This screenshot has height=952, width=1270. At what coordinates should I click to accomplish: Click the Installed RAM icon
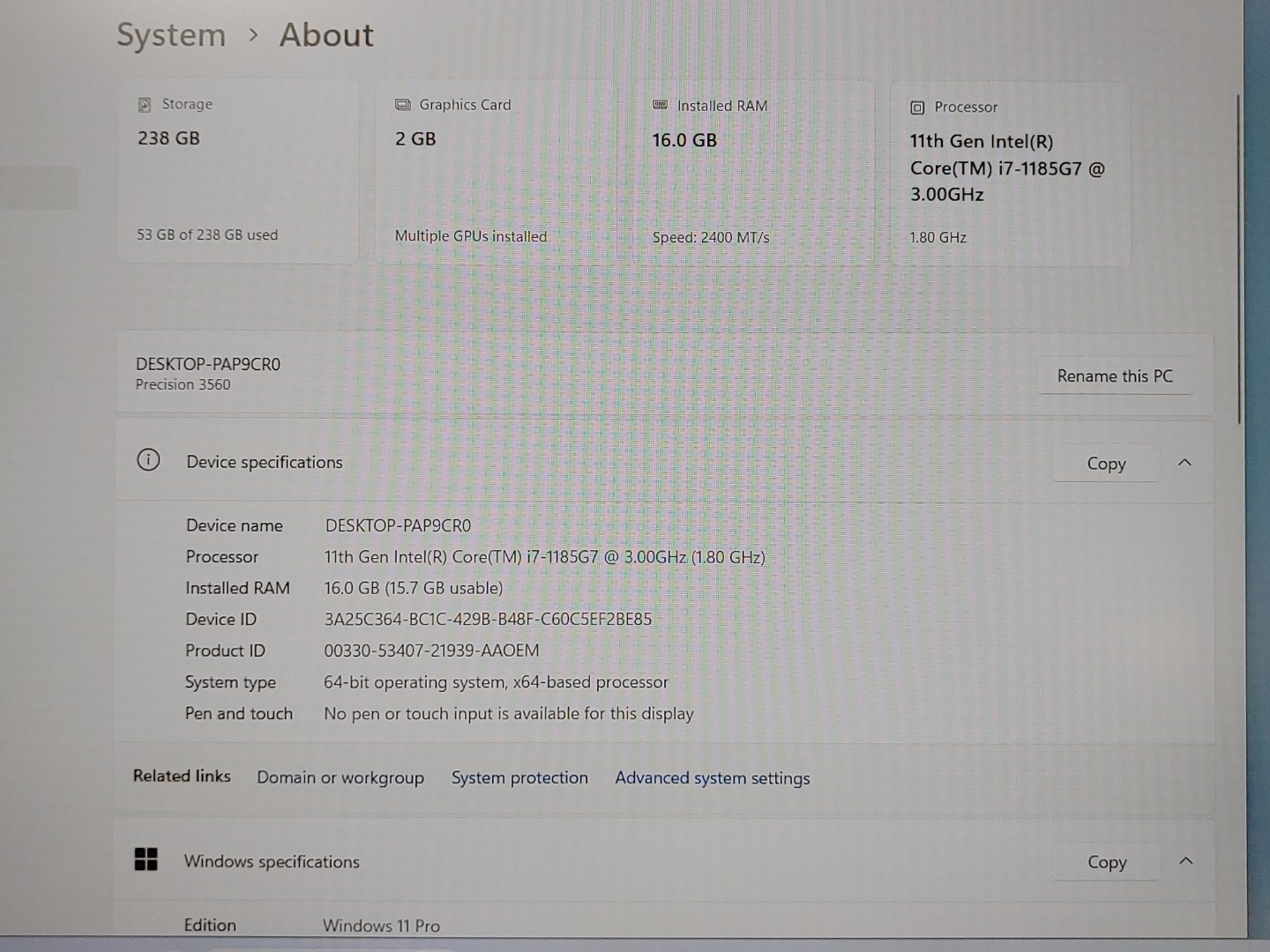coord(660,105)
